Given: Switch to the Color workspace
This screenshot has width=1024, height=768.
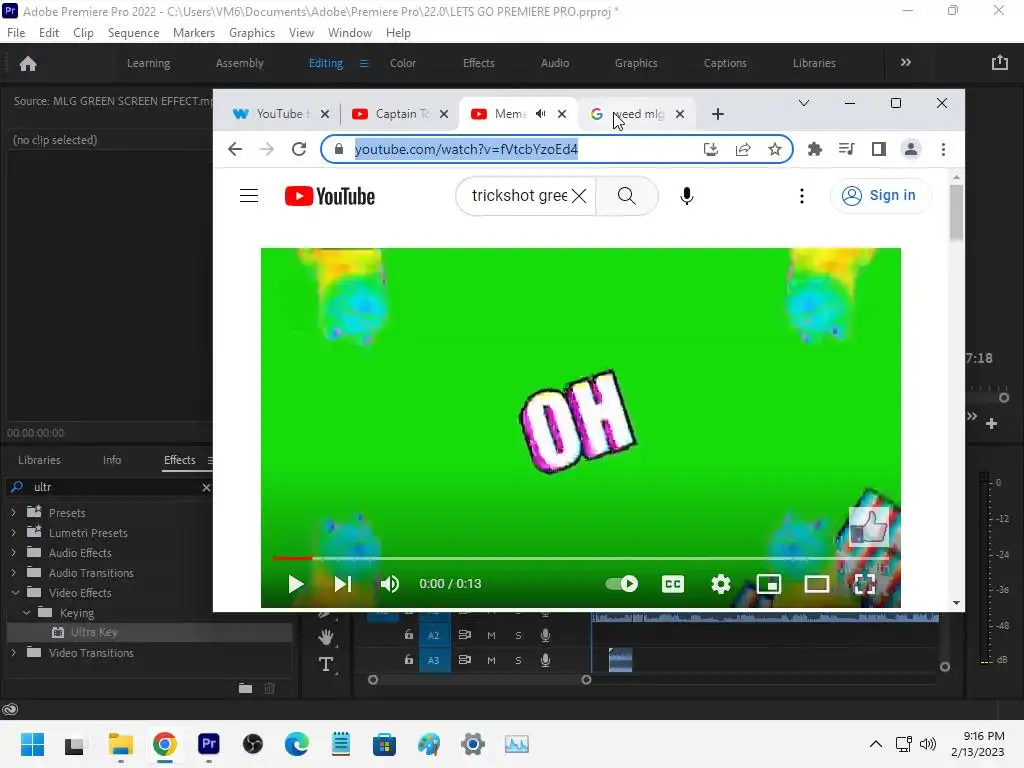Looking at the screenshot, I should [402, 63].
